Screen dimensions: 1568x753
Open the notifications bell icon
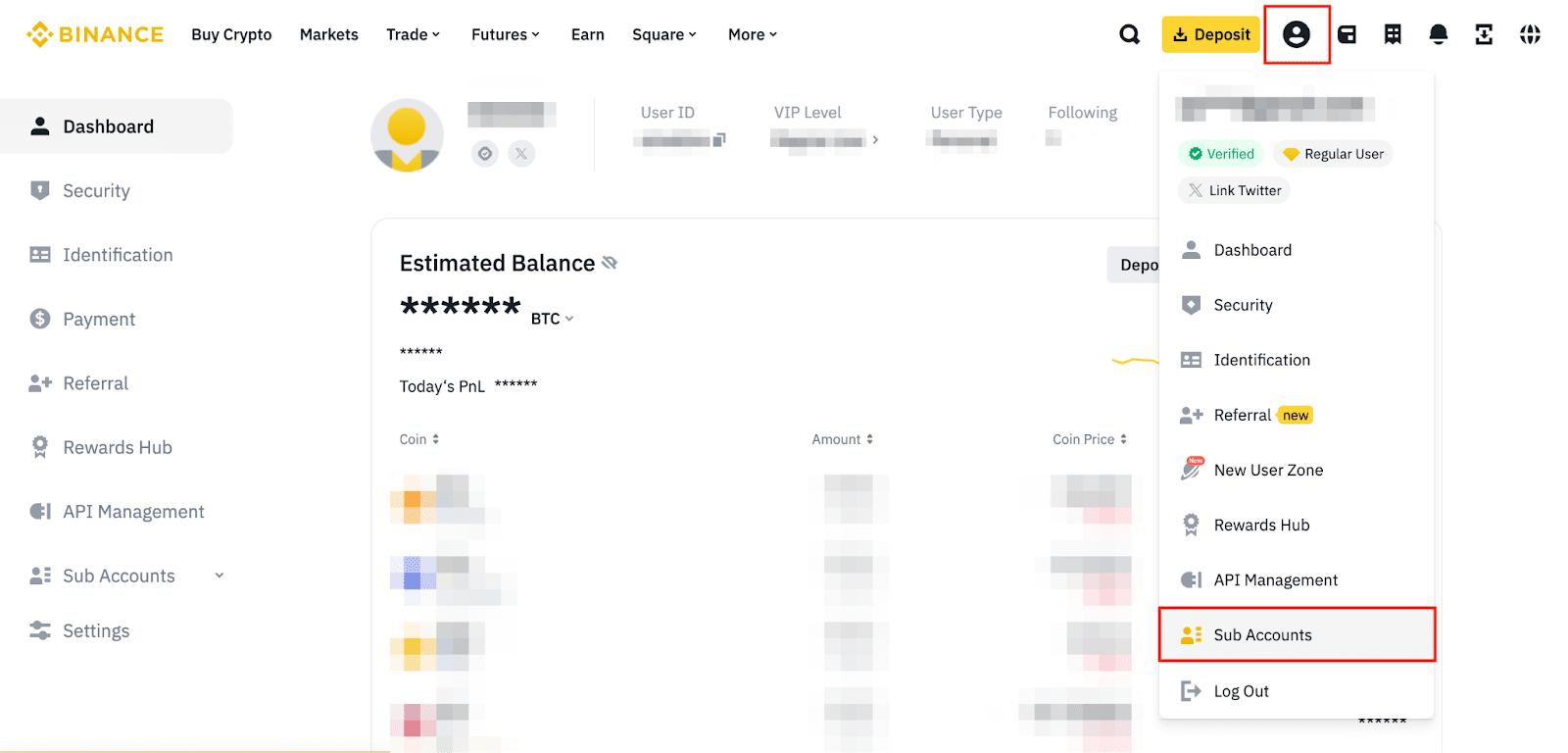pyautogui.click(x=1438, y=35)
